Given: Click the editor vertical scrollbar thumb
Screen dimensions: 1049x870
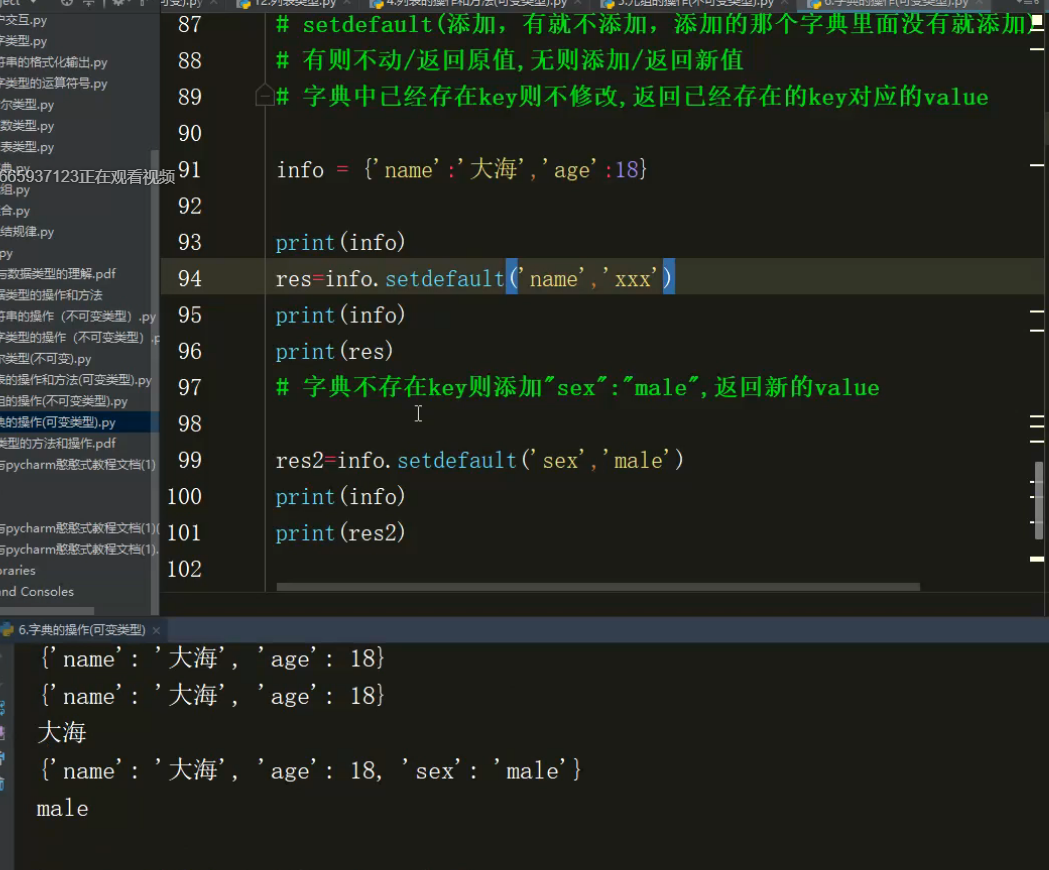Looking at the screenshot, I should tap(1039, 500).
